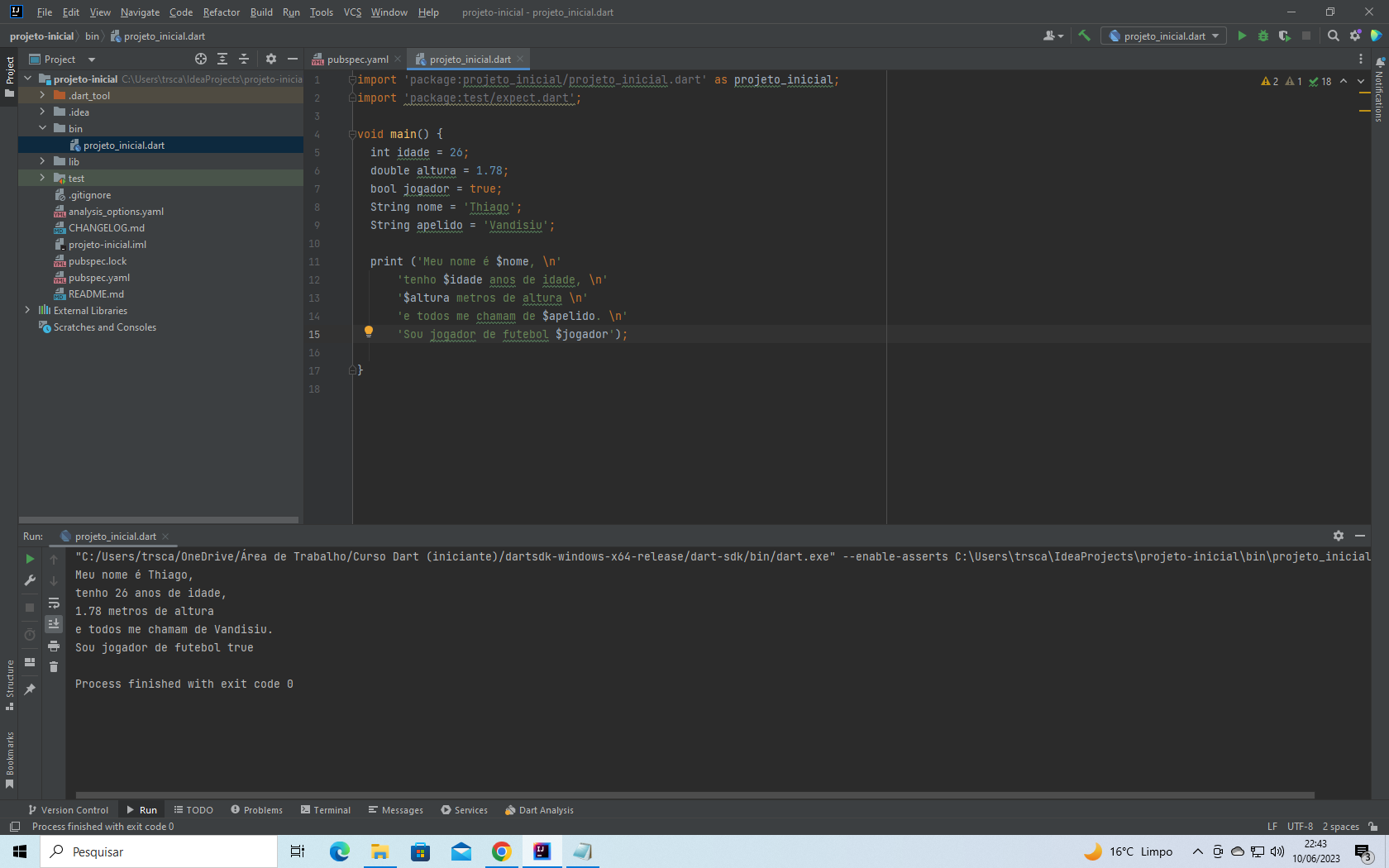Run with coverage icon in toolbar
This screenshot has width=1389, height=868.
1285,36
